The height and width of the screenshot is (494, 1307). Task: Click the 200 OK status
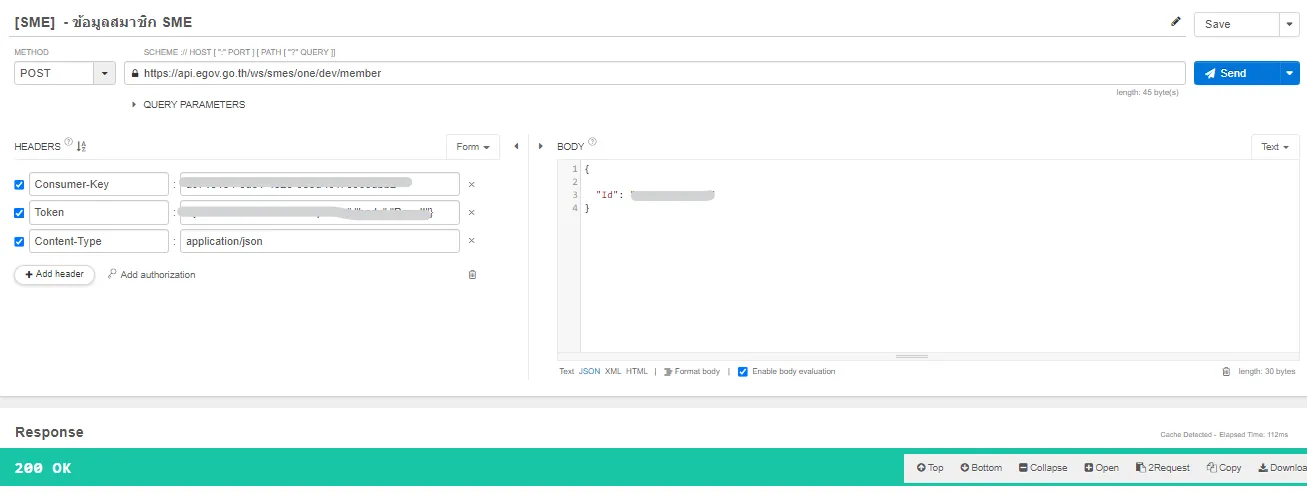click(43, 468)
